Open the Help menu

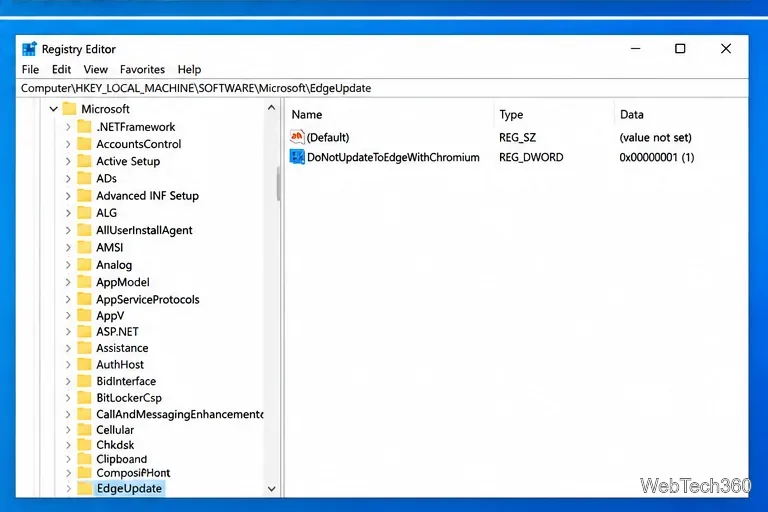click(189, 70)
